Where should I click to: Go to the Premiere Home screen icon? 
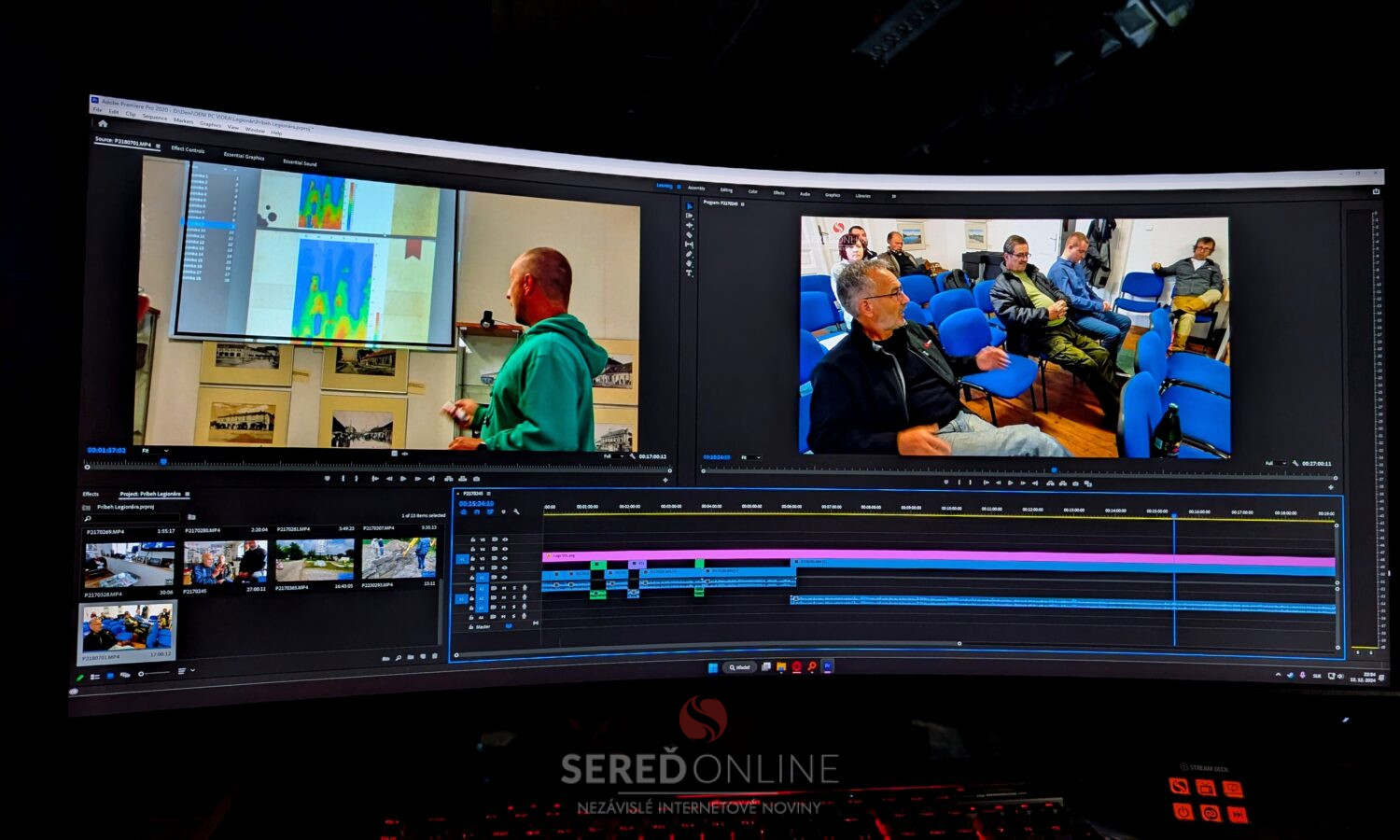pyautogui.click(x=103, y=123)
